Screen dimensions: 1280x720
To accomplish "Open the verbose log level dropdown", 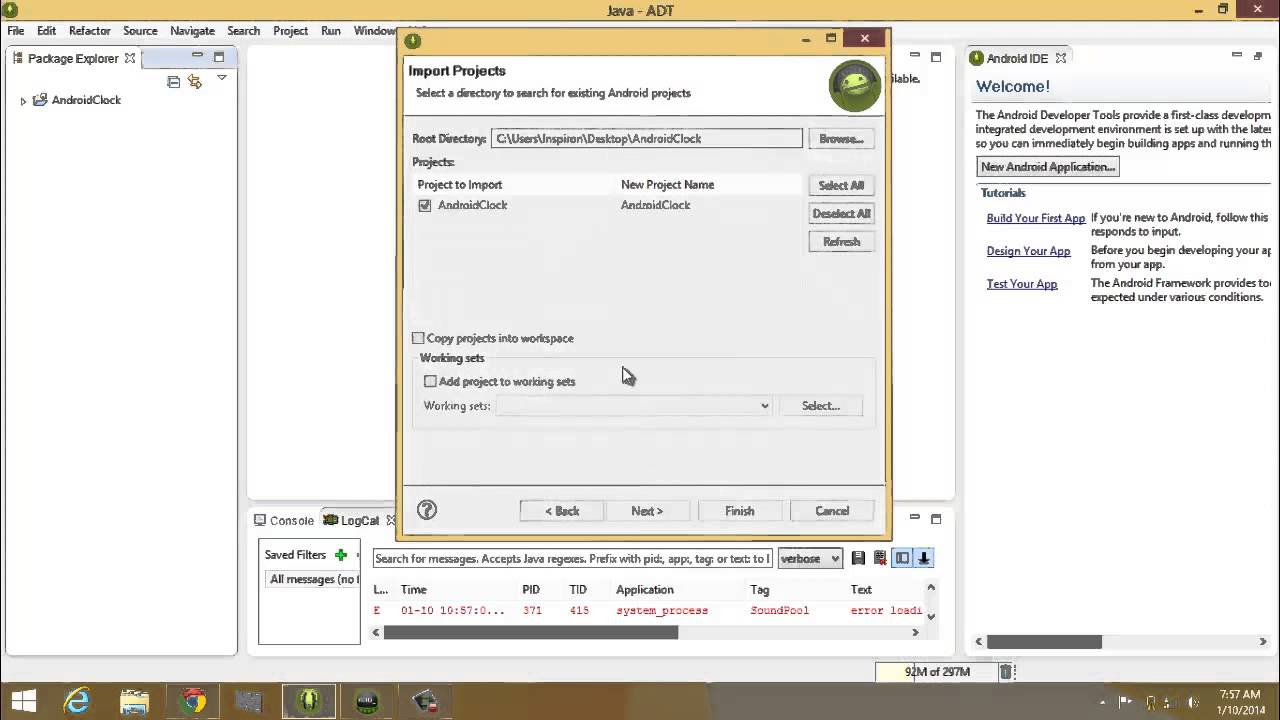I will coord(810,558).
